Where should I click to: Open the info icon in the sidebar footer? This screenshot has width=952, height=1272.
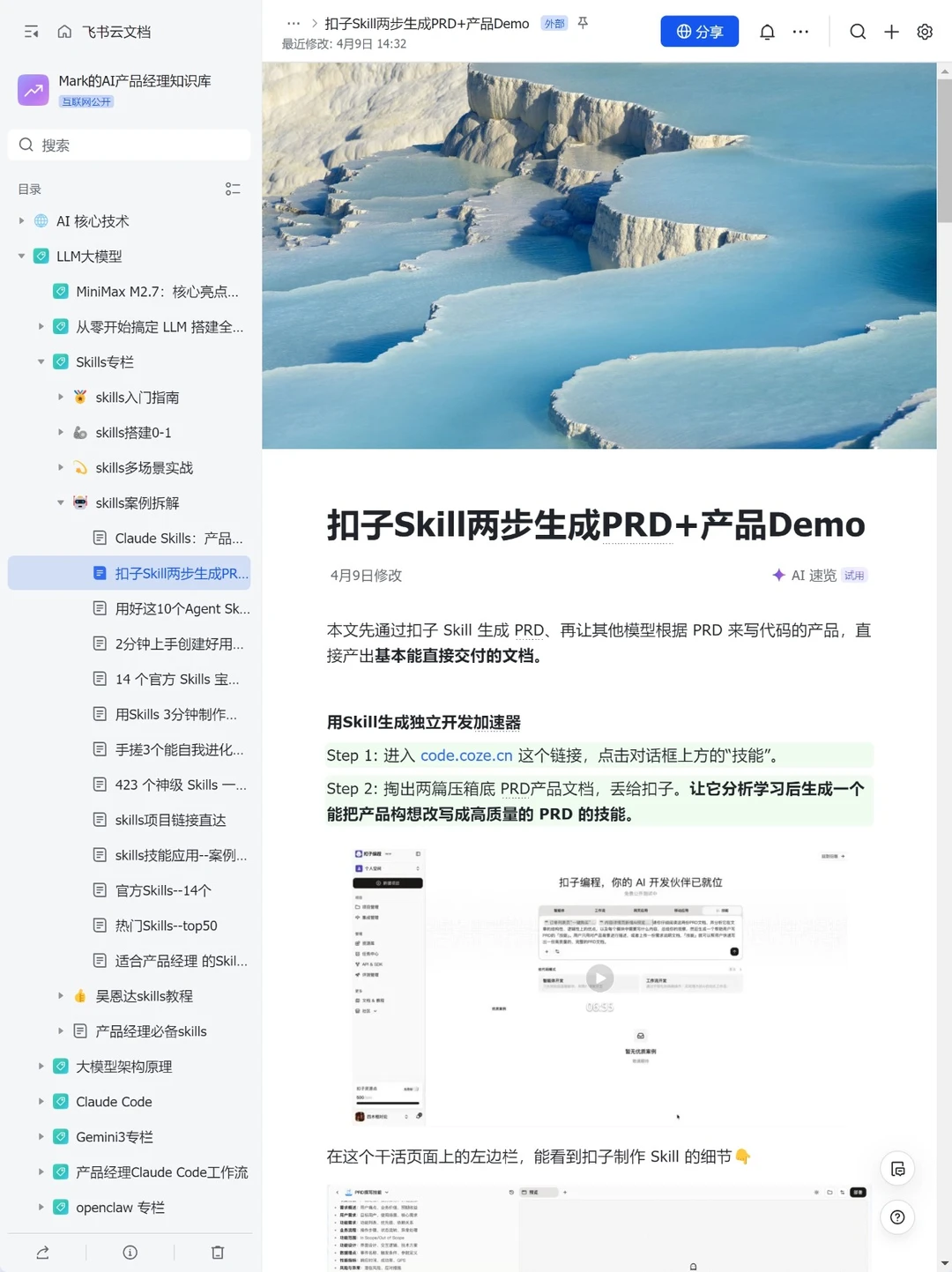[130, 1253]
